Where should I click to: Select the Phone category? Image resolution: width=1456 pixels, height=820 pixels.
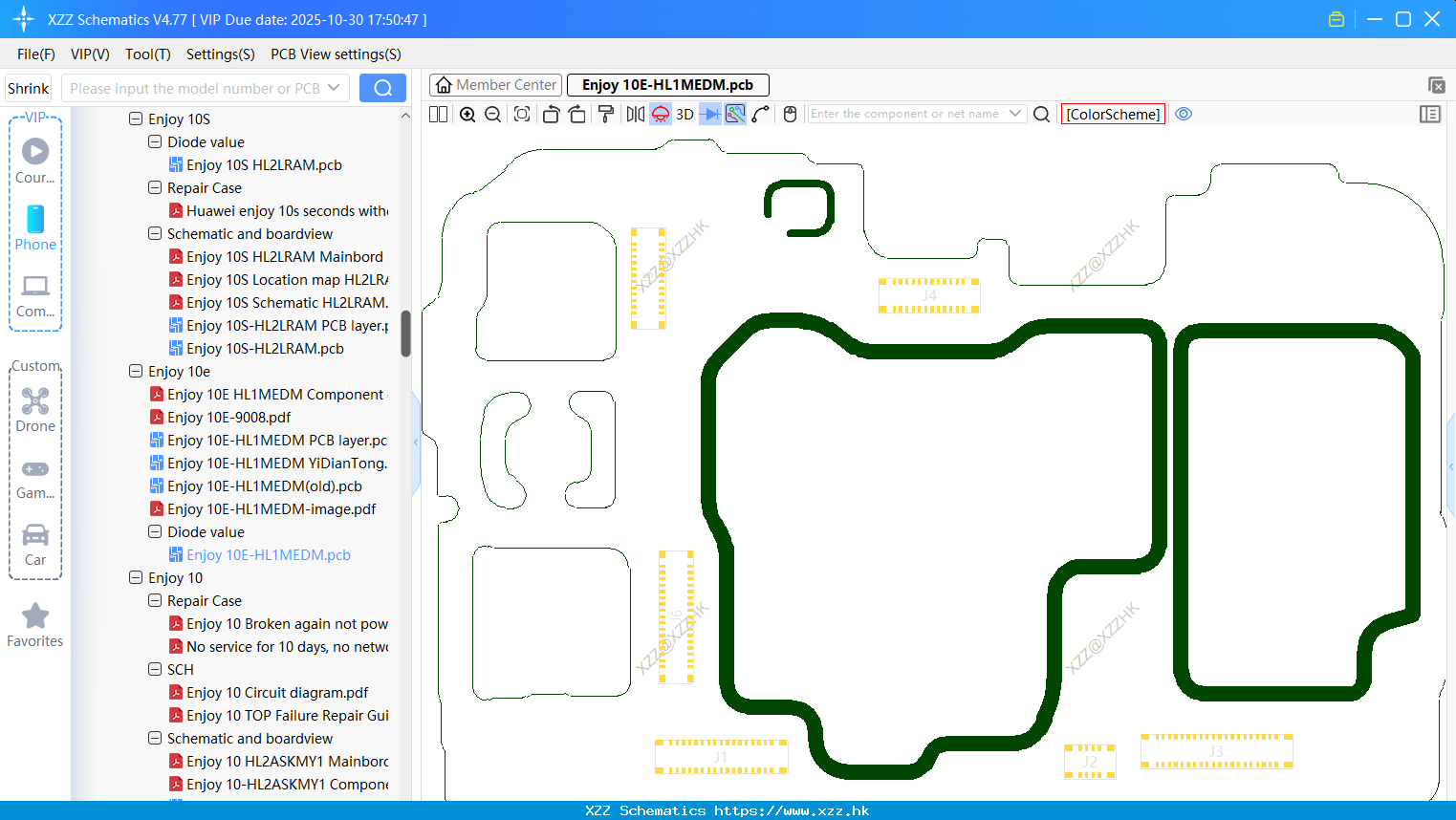(35, 227)
